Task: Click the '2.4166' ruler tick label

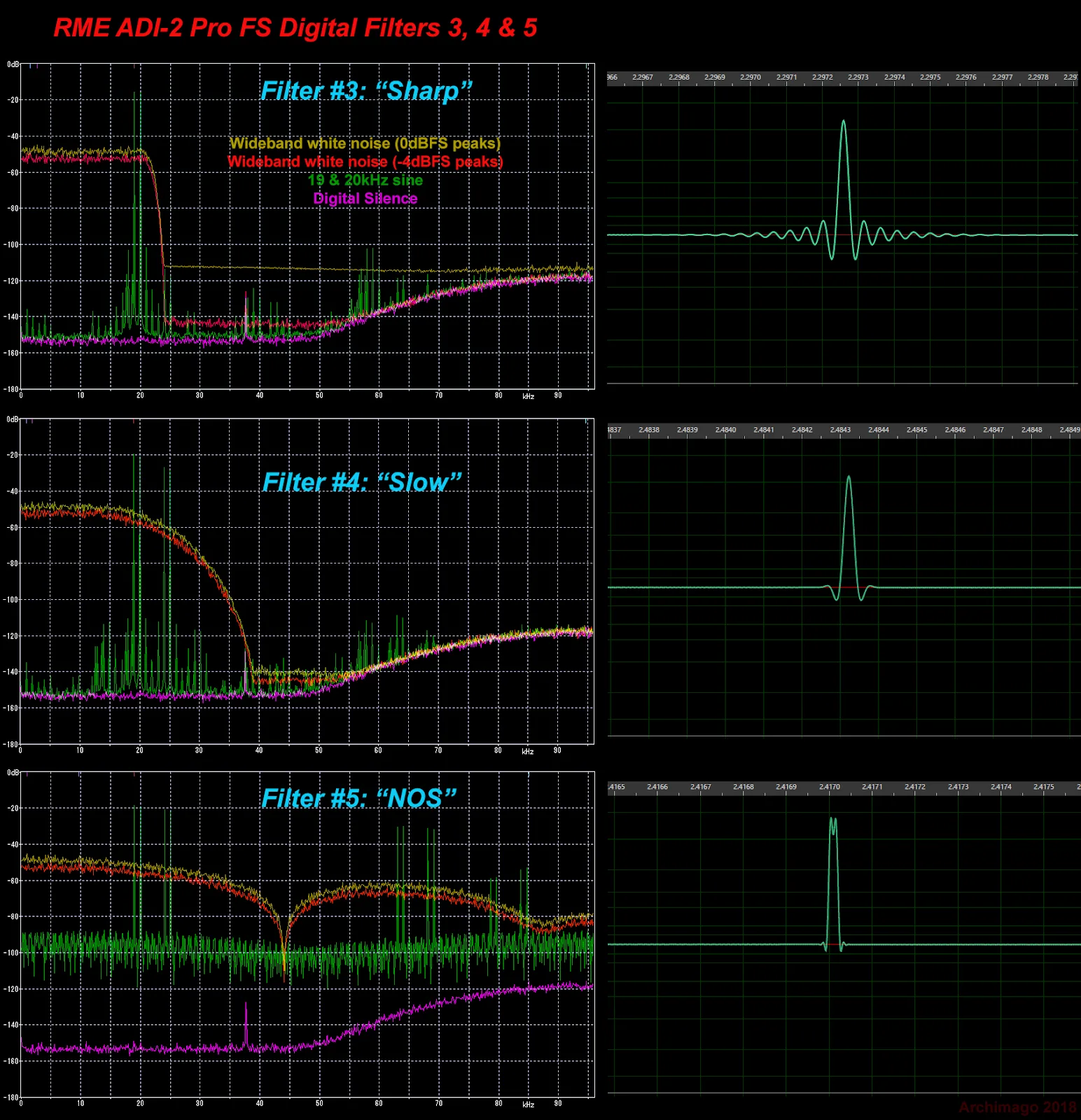Action: point(657,787)
